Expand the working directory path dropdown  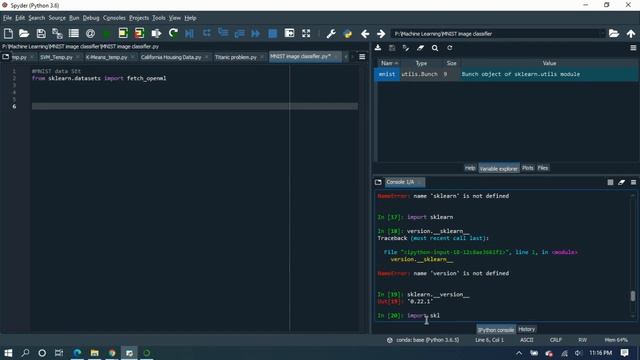point(602,33)
